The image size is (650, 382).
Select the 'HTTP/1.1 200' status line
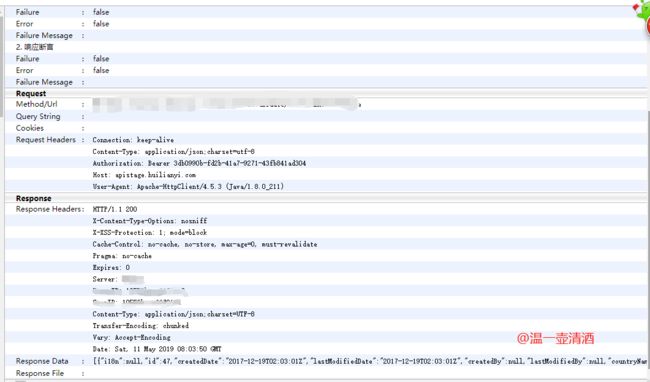click(115, 209)
